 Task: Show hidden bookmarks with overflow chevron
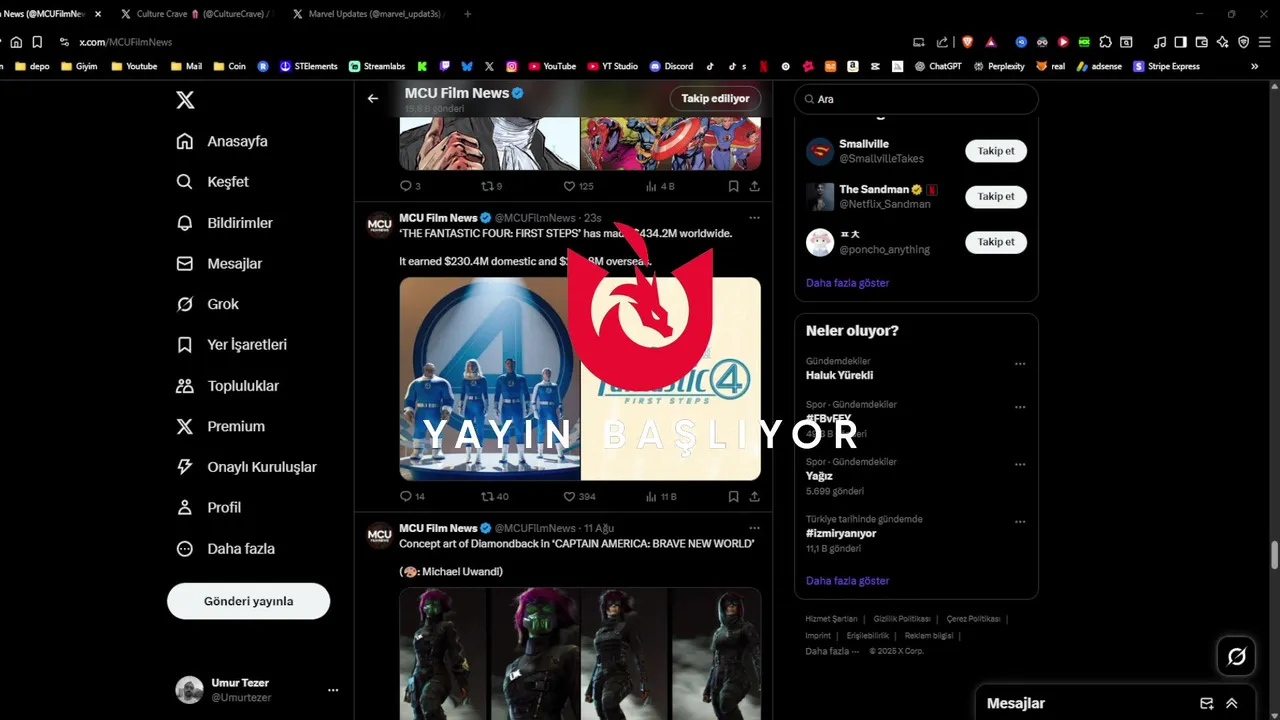[1254, 66]
